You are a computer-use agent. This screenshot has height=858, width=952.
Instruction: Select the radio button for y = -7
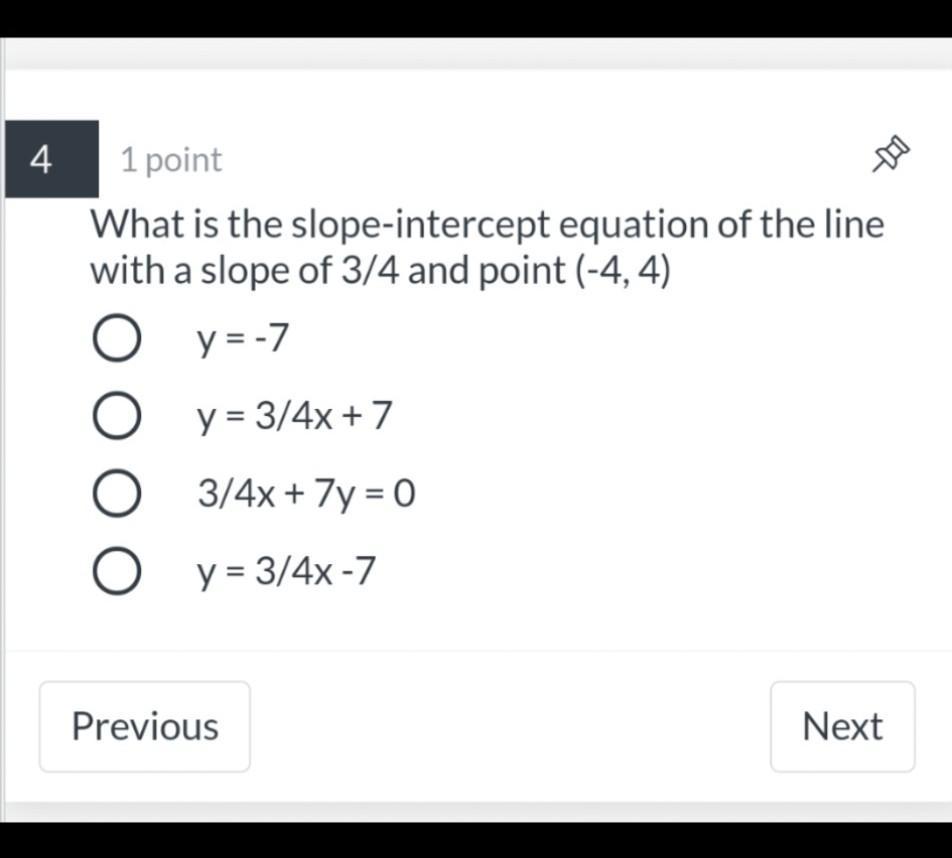point(117,338)
